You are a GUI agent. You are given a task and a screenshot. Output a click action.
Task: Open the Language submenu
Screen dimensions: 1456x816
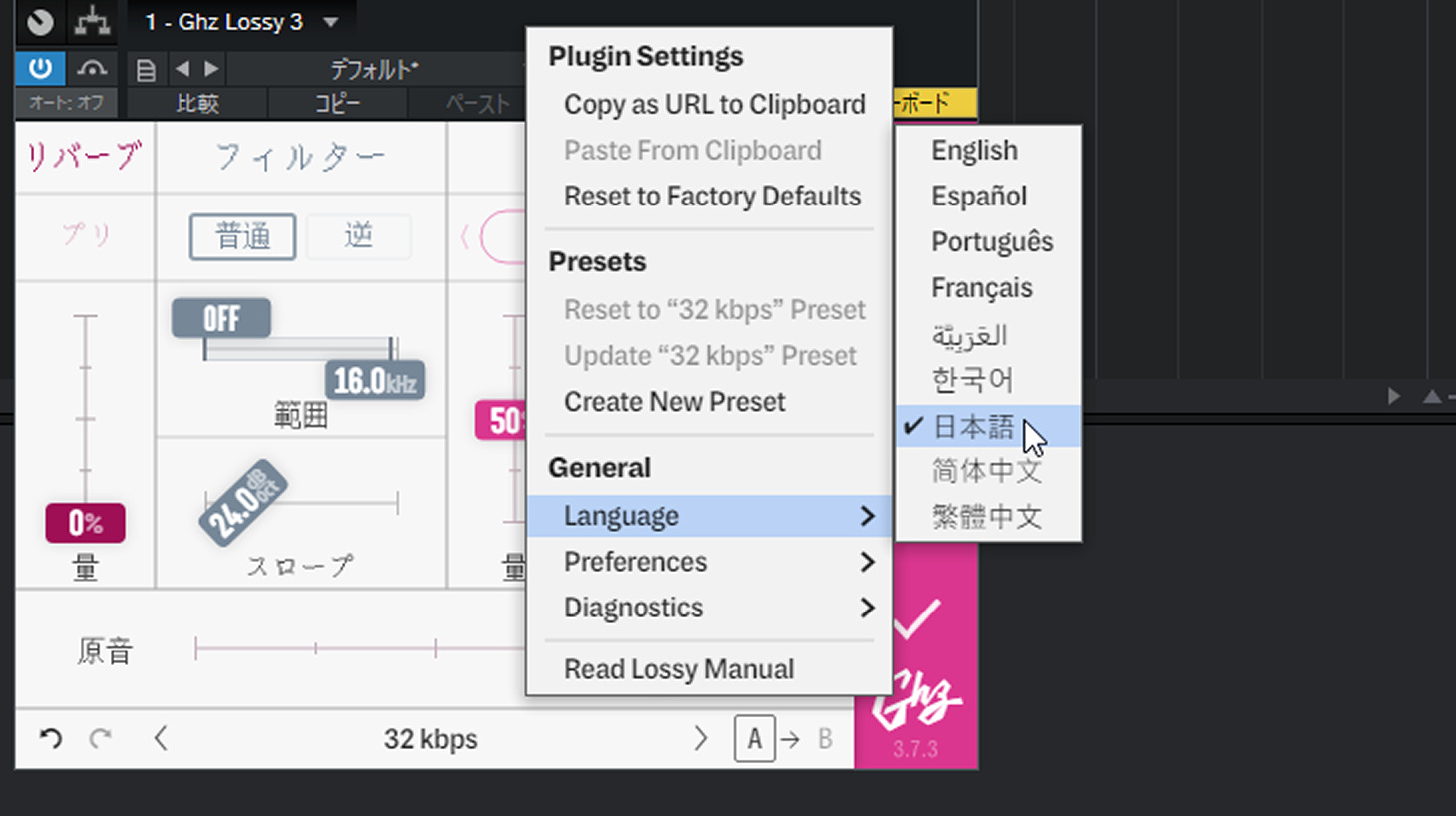coord(709,515)
